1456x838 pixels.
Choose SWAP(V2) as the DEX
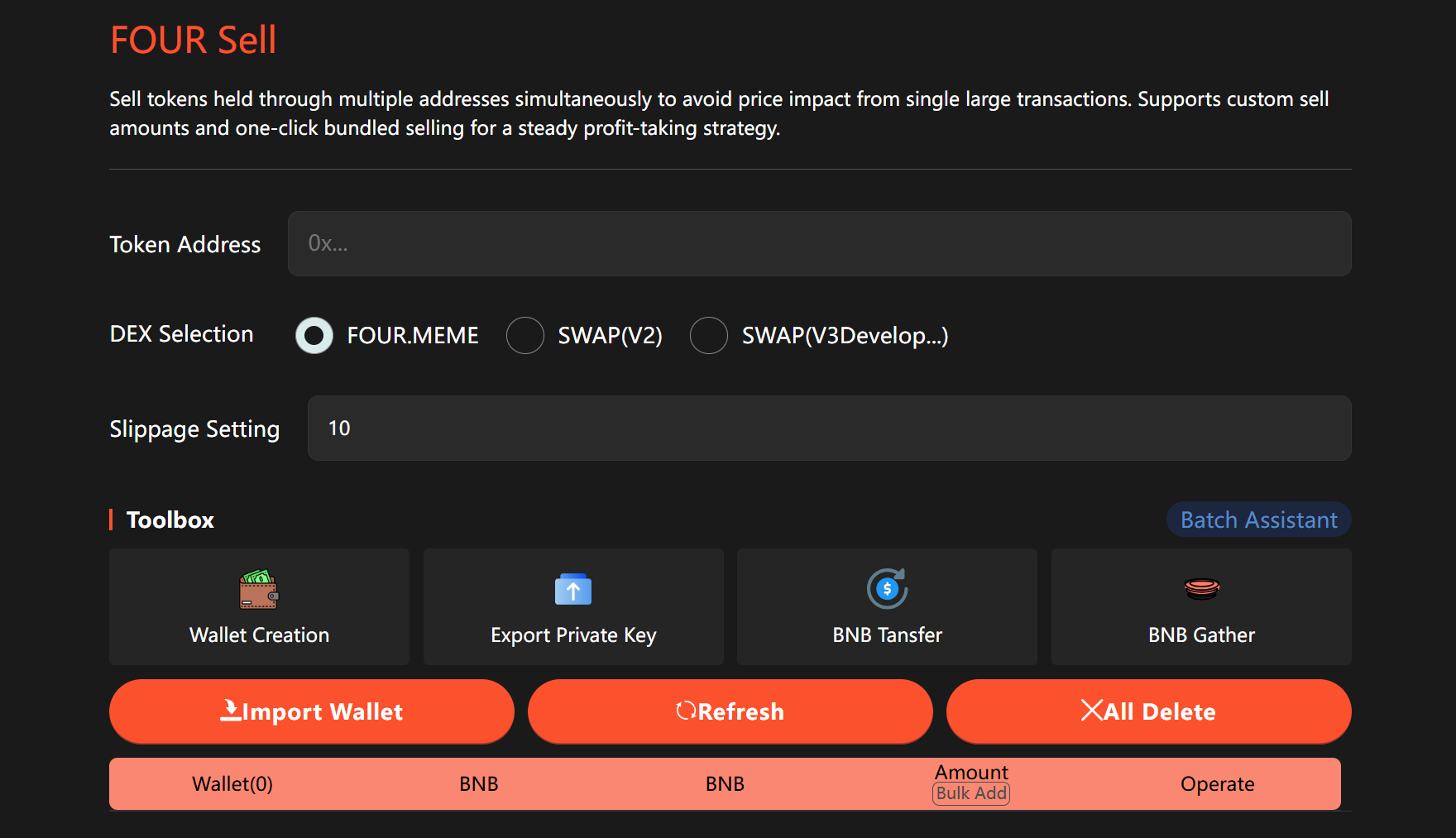click(x=525, y=336)
